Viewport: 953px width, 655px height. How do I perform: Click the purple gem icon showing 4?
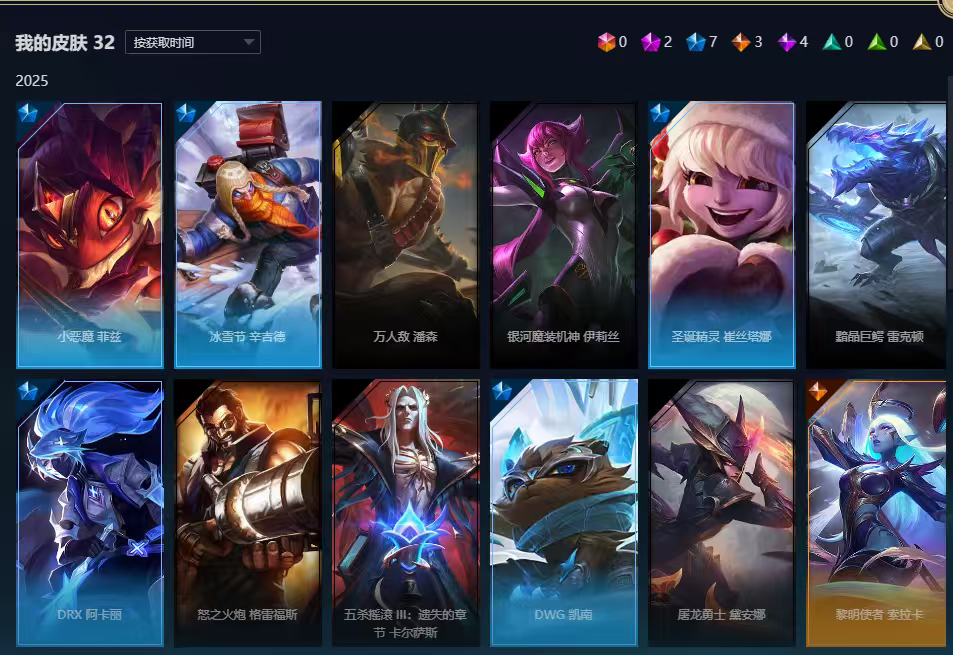(x=786, y=42)
